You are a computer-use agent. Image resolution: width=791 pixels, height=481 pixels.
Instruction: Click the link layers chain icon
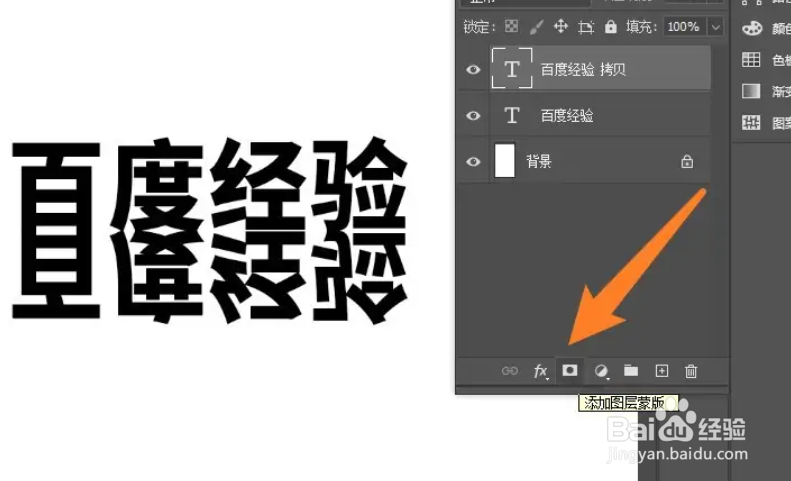tap(510, 371)
